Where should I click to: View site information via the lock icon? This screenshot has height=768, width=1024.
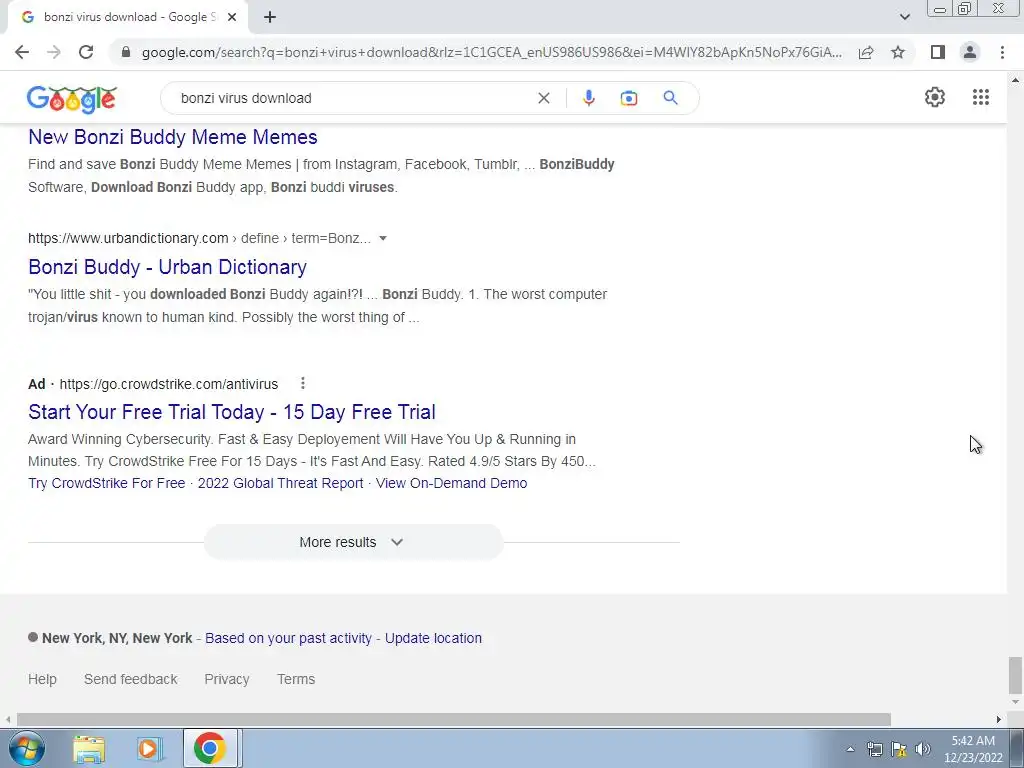126,52
